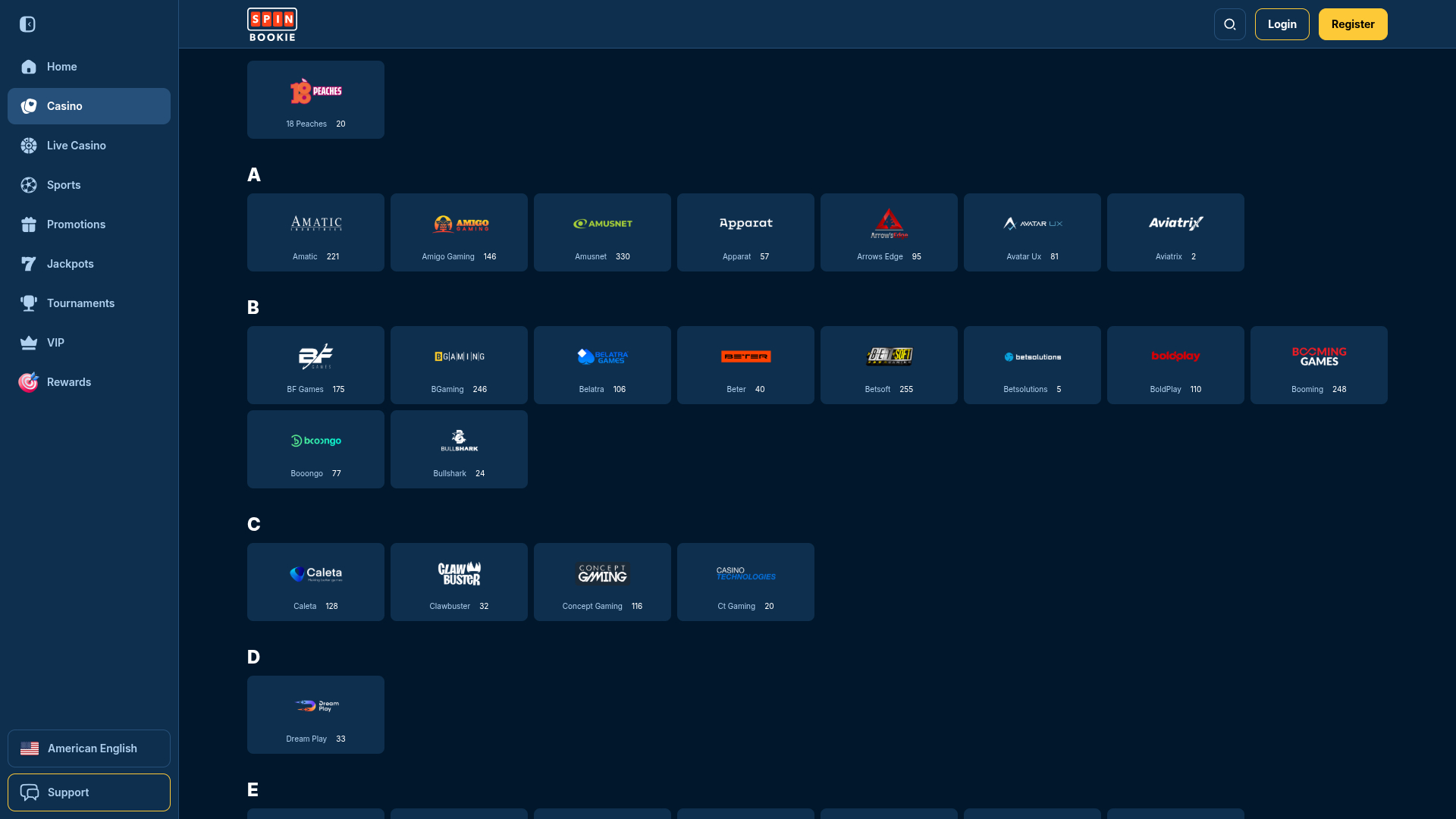The height and width of the screenshot is (819, 1456).
Task: Open the Promotions gift icon
Action: [29, 224]
